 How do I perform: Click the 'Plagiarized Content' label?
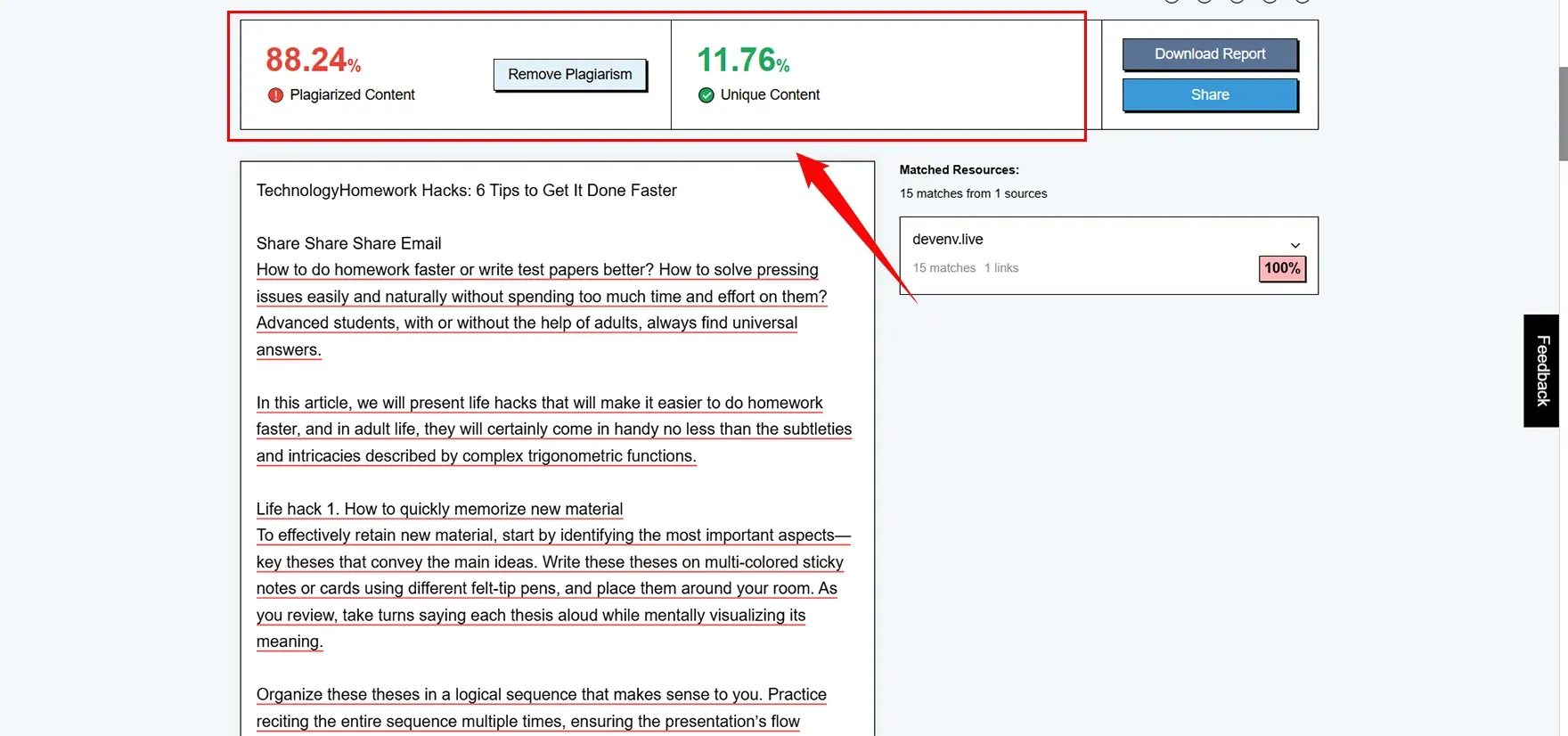click(x=352, y=95)
